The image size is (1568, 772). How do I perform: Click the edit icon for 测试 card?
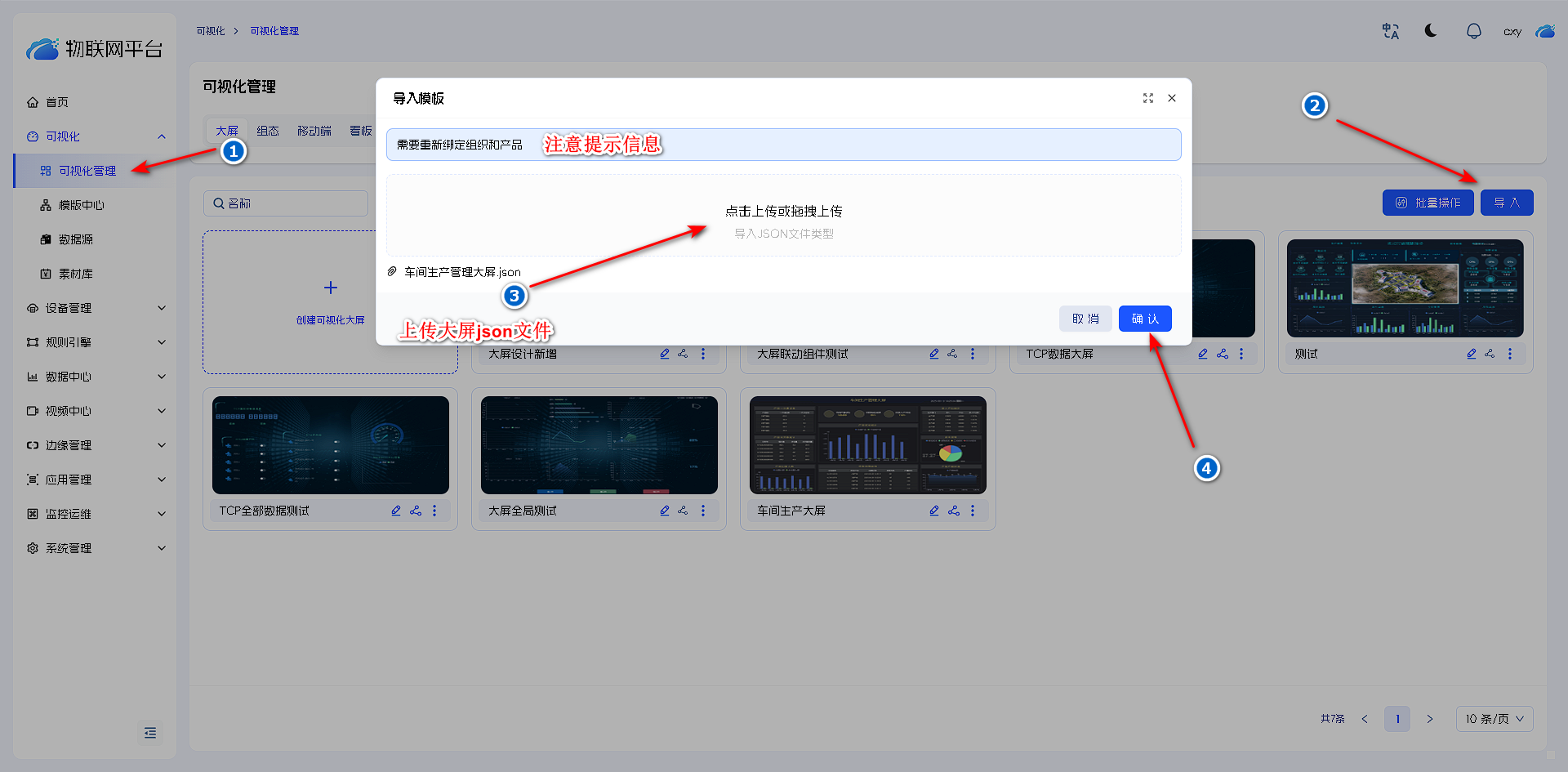pyautogui.click(x=1471, y=354)
